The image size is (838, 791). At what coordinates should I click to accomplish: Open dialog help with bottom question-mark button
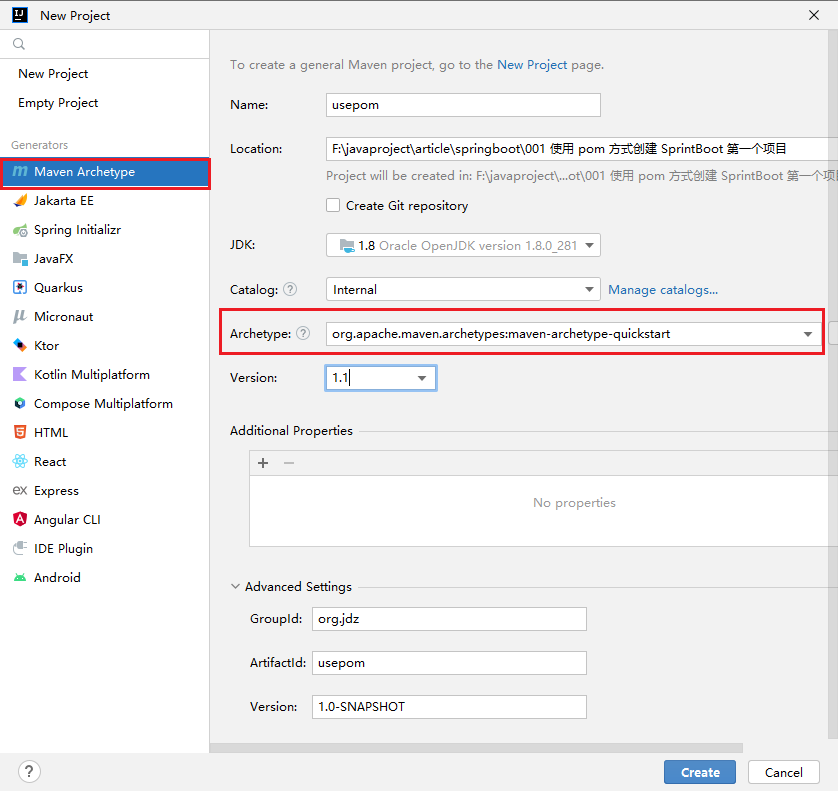click(29, 771)
